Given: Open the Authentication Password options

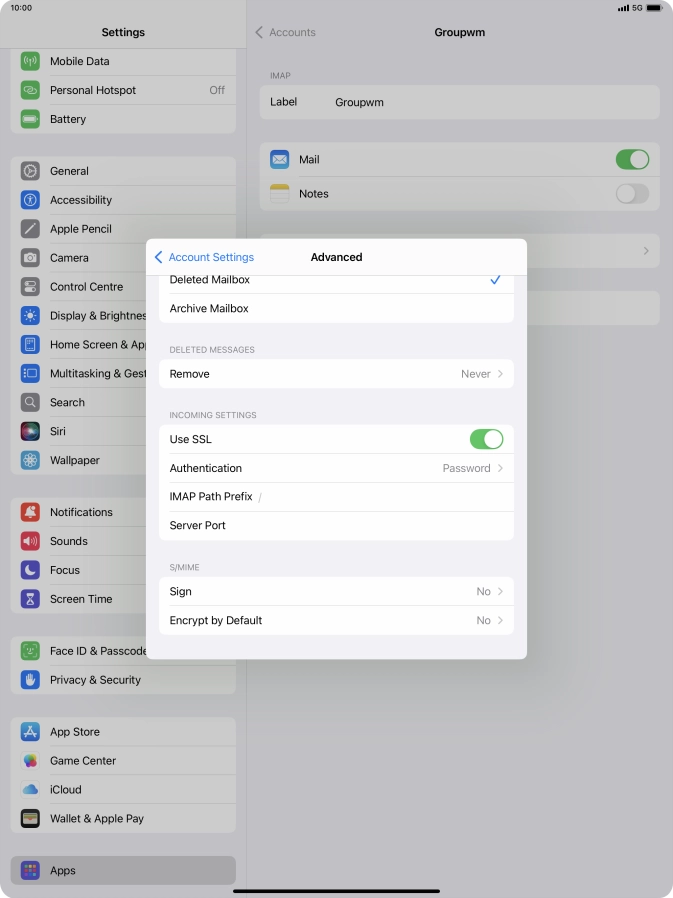Looking at the screenshot, I should point(336,468).
